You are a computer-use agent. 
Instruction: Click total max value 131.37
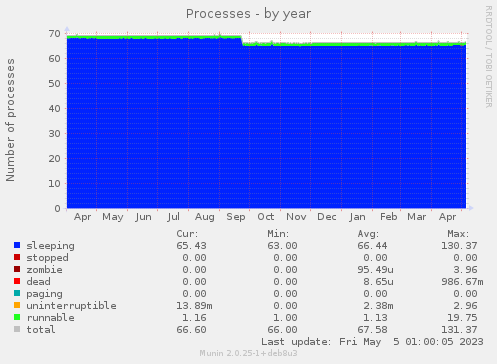click(x=459, y=330)
